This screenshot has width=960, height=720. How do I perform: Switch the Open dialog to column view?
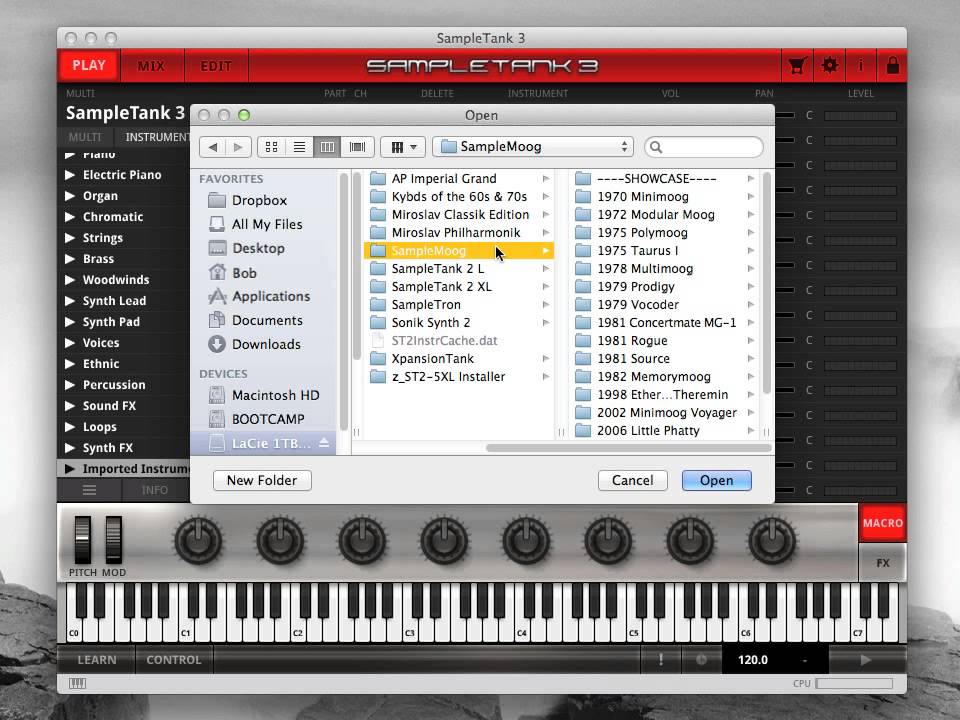[x=328, y=147]
